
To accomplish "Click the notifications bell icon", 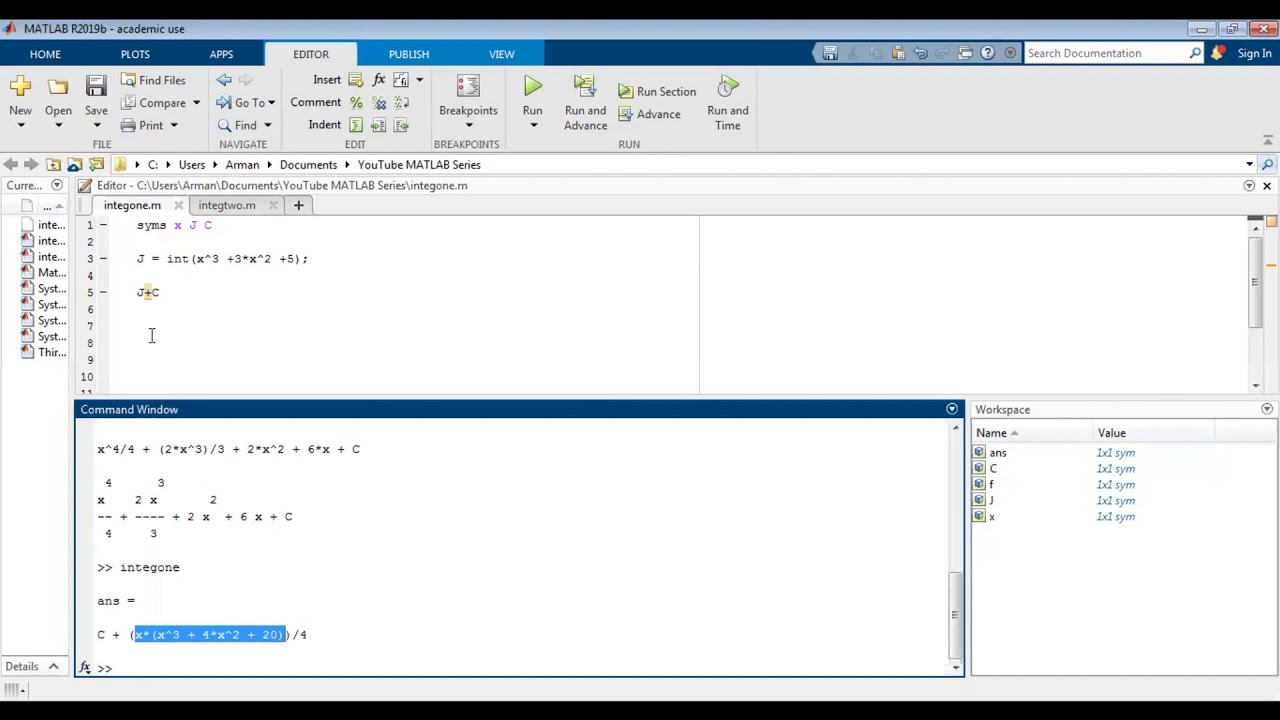I will pyautogui.click(x=1218, y=53).
